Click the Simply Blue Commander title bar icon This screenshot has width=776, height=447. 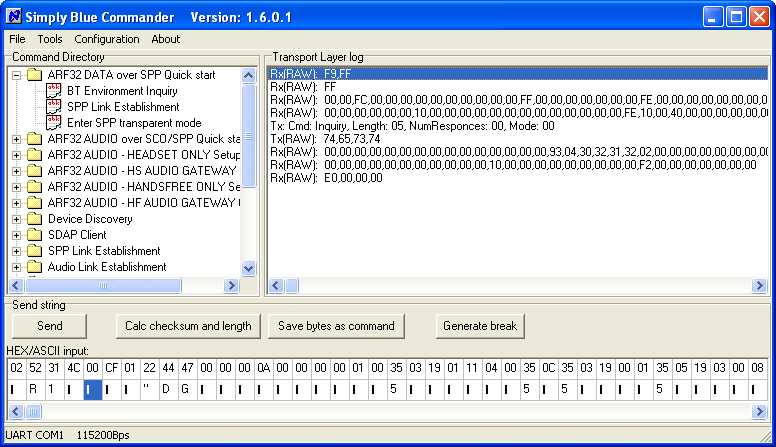point(14,16)
